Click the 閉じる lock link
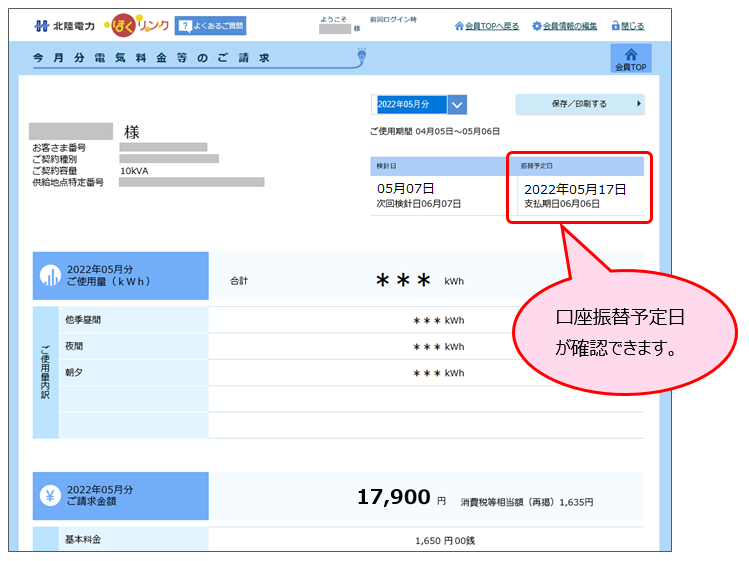Image resolution: width=749 pixels, height=561 pixels. point(625,26)
